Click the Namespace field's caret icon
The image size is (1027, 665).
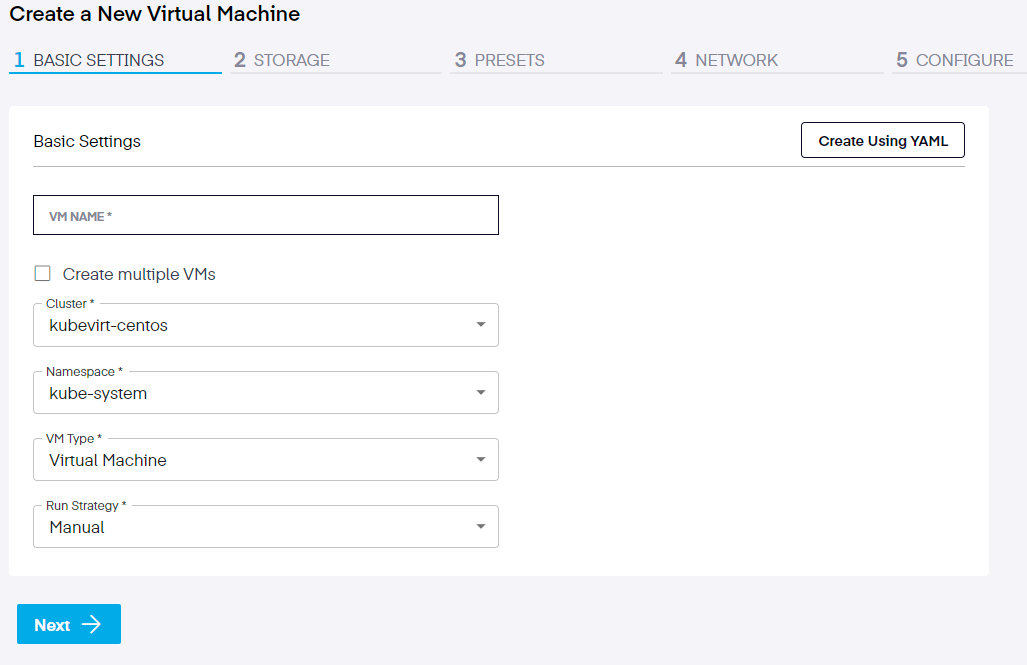(x=481, y=393)
